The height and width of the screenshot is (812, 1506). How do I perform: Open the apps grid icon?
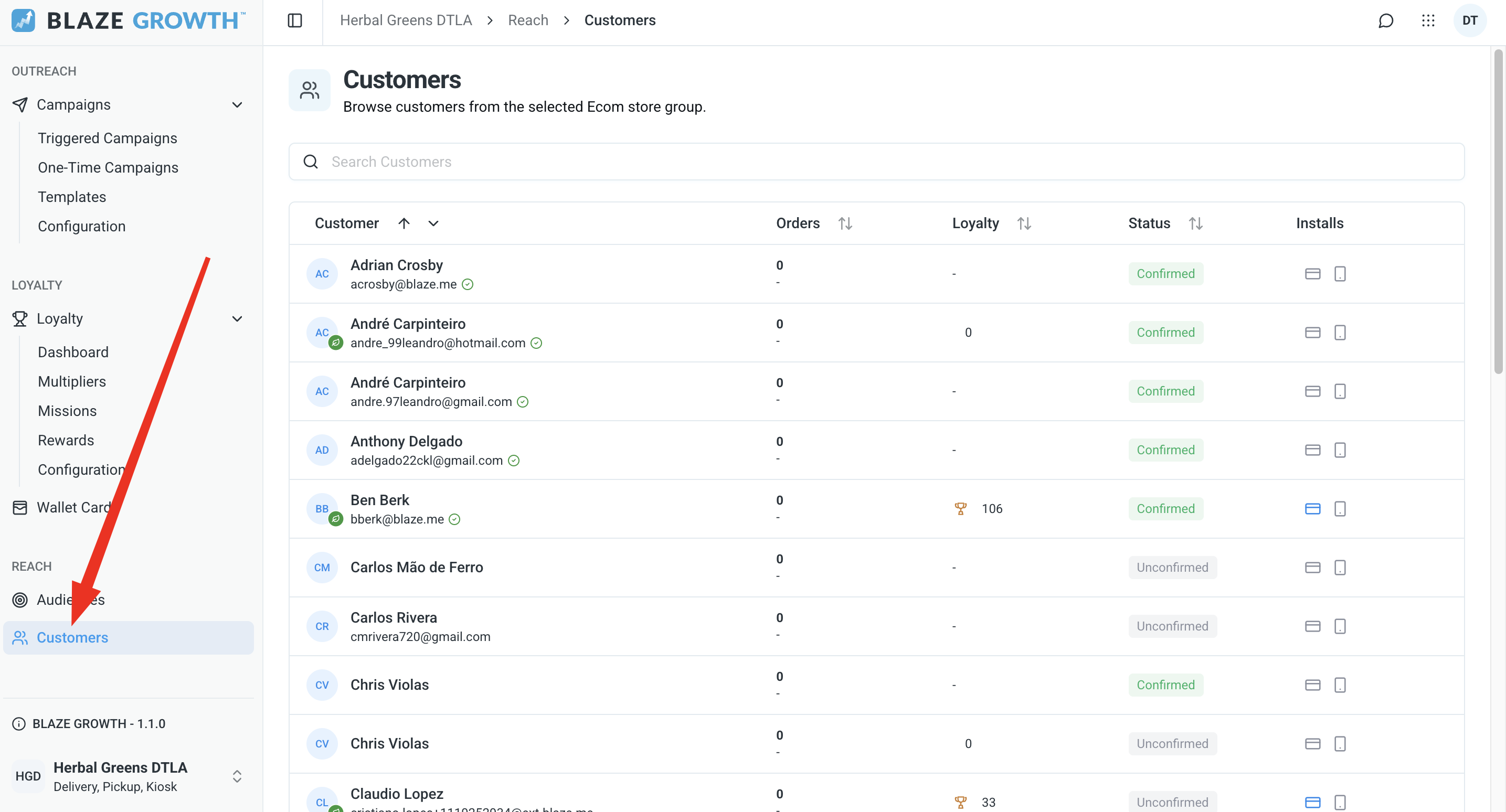coord(1428,20)
